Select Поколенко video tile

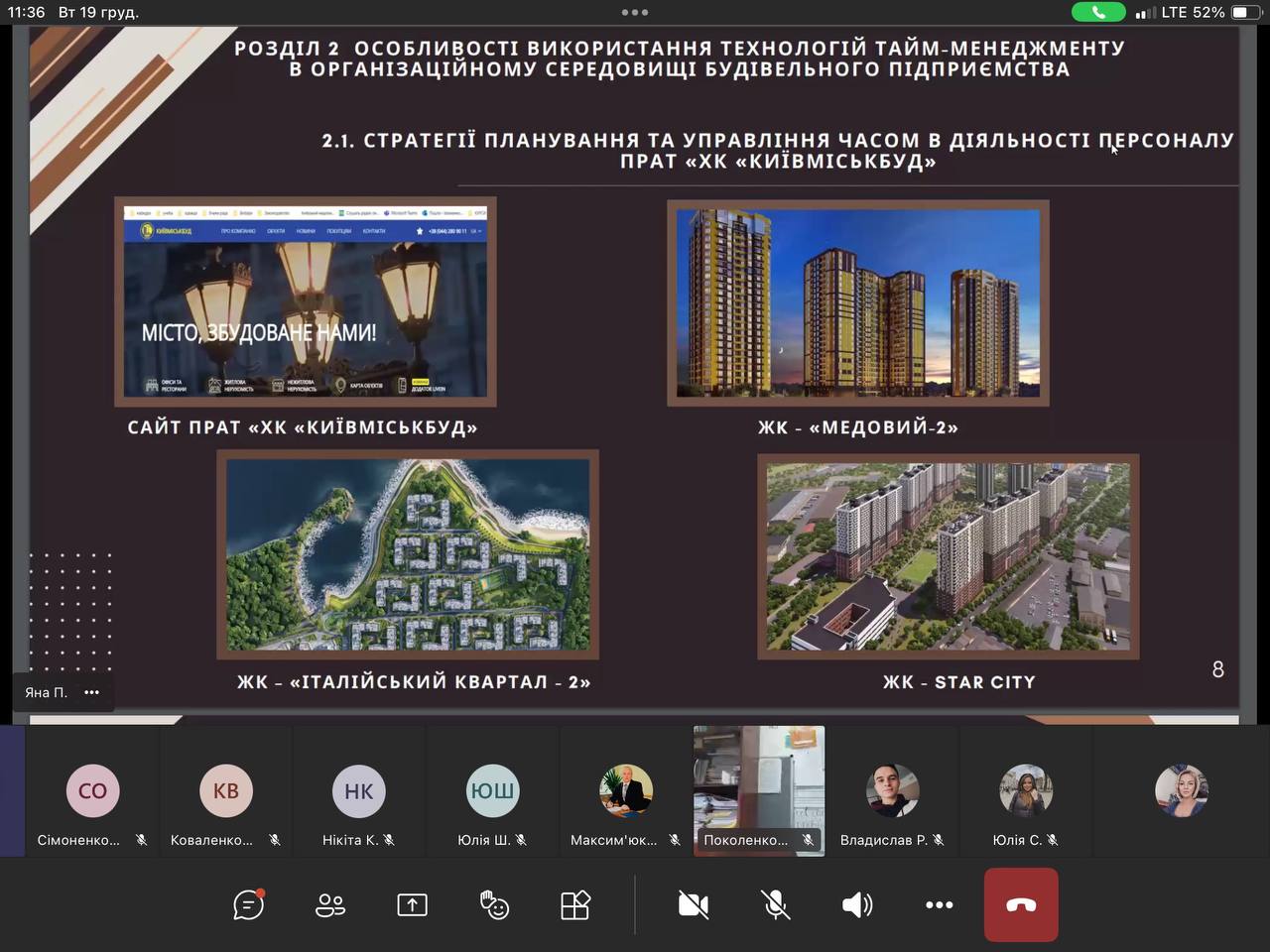click(759, 790)
